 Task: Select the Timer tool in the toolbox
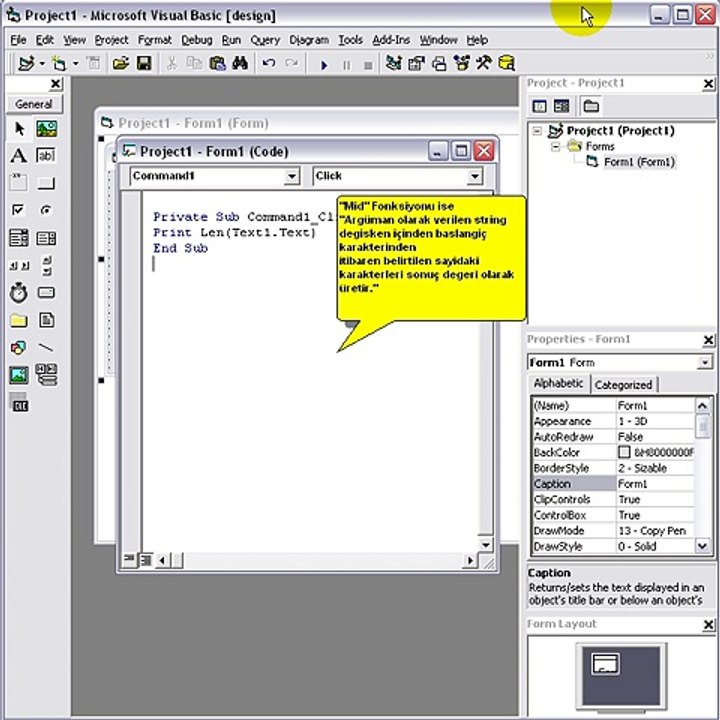click(x=19, y=293)
